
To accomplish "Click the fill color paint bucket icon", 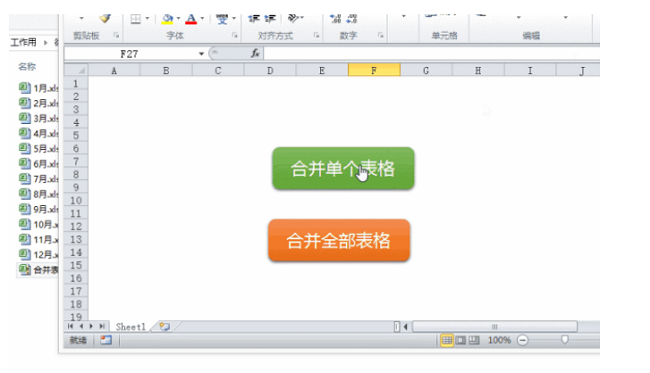I will click(x=167, y=19).
